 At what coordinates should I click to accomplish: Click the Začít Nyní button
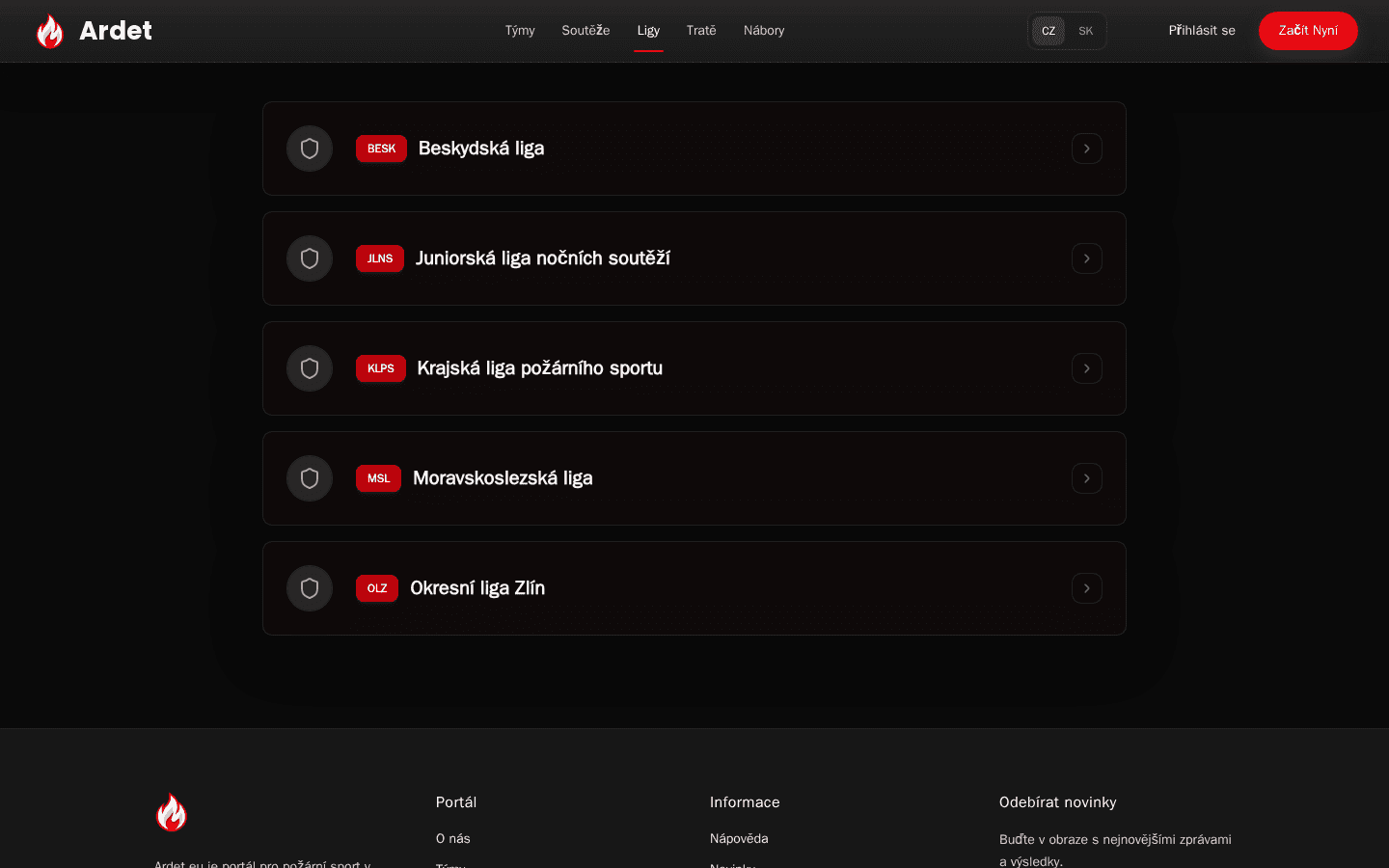pos(1308,31)
